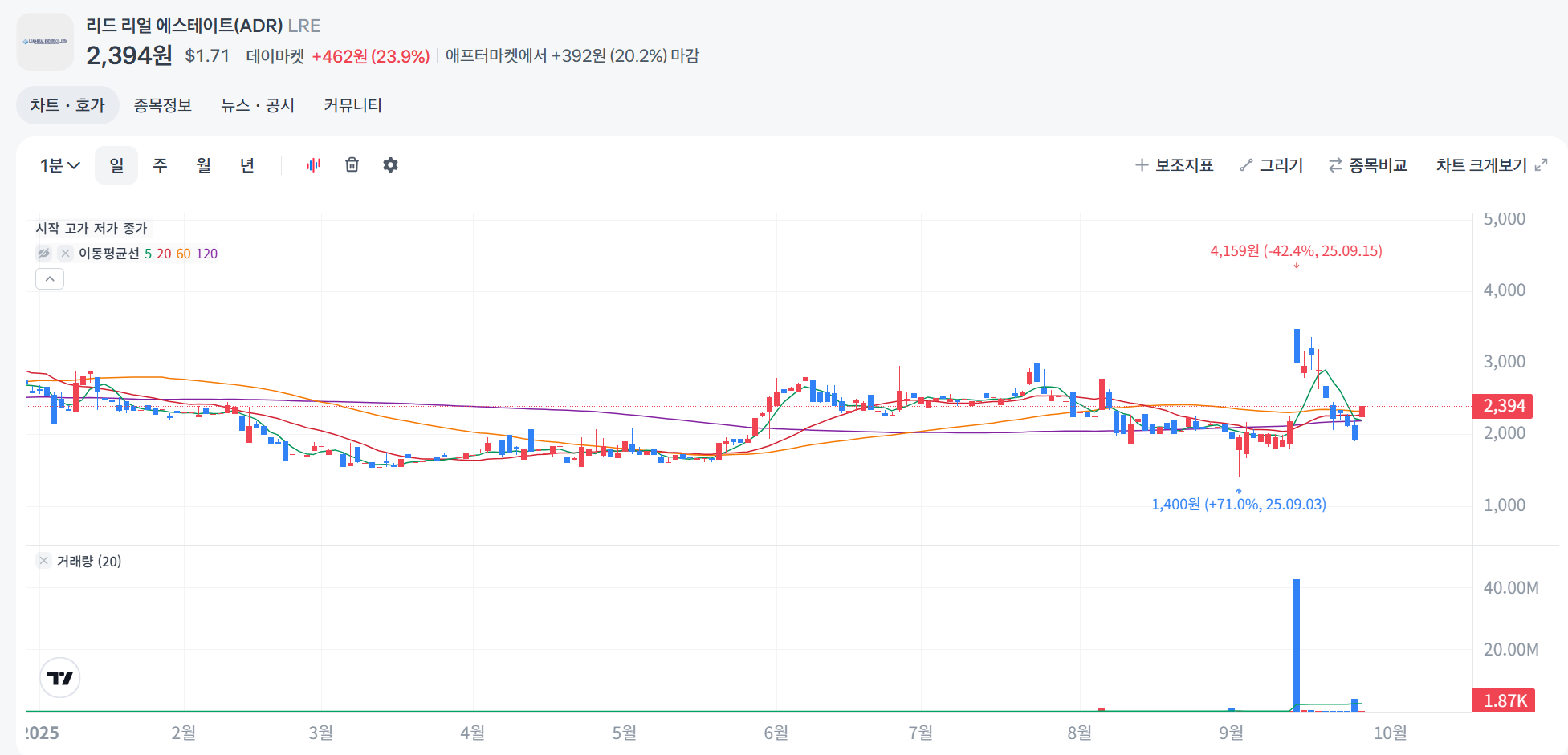1568x755 pixels.
Task: Click 차트 크게보기 to enlarge chart
Action: (x=1481, y=165)
